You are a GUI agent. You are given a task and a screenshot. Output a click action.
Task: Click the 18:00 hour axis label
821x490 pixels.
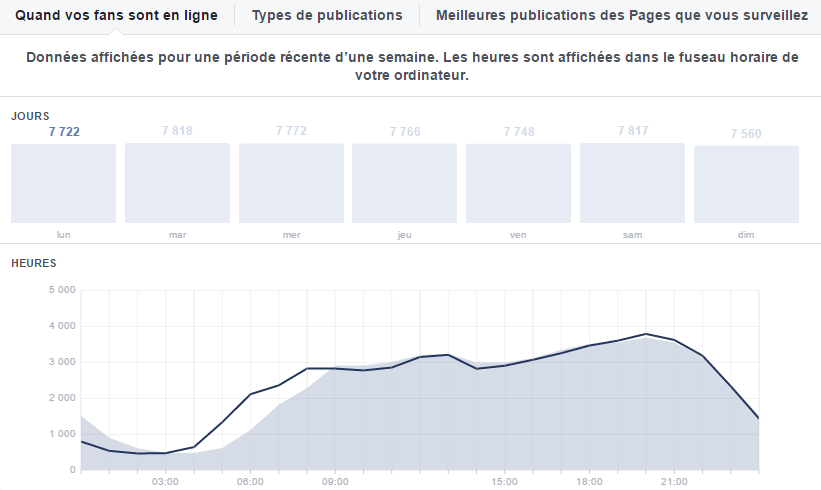coord(590,482)
